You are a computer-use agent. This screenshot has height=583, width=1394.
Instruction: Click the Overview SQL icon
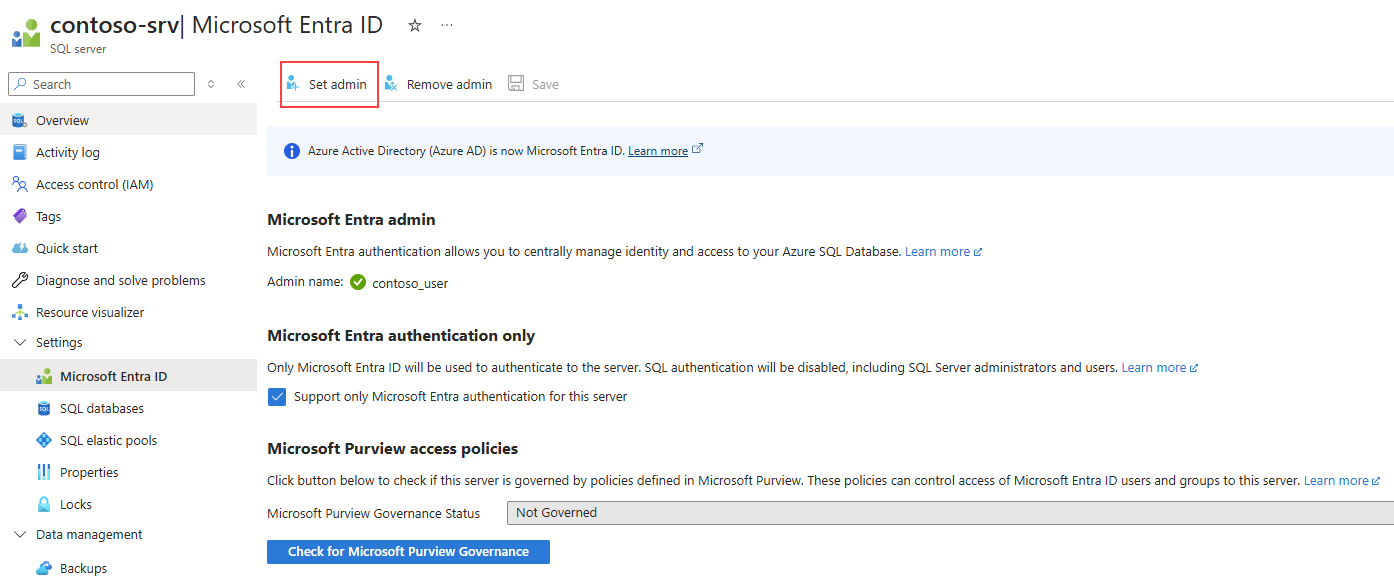click(18, 120)
